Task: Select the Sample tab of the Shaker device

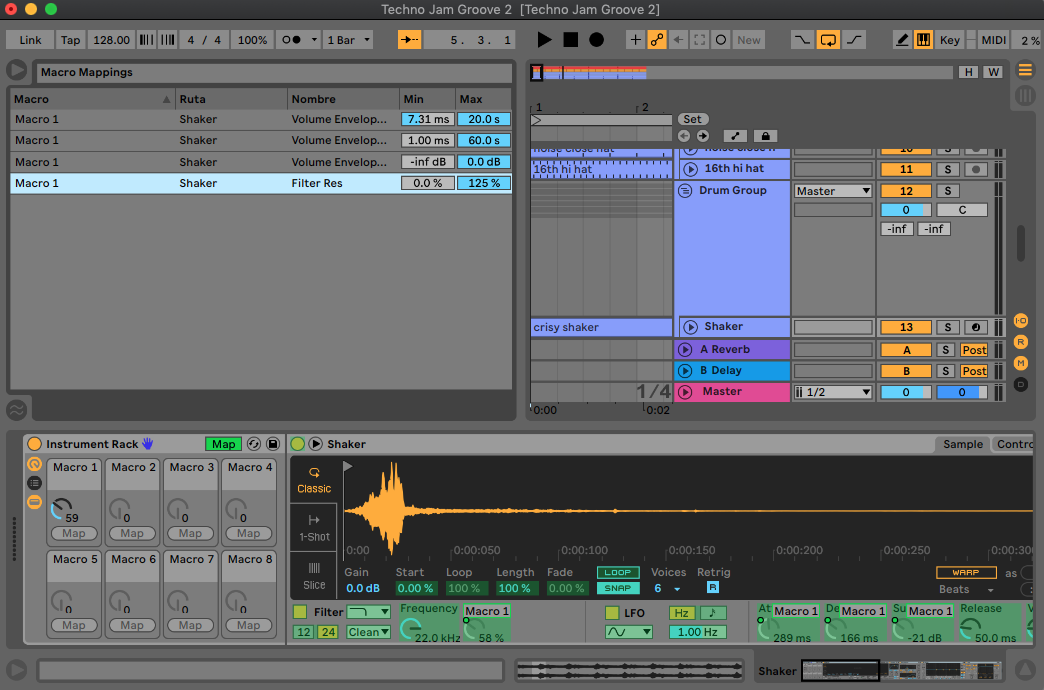Action: tap(962, 444)
